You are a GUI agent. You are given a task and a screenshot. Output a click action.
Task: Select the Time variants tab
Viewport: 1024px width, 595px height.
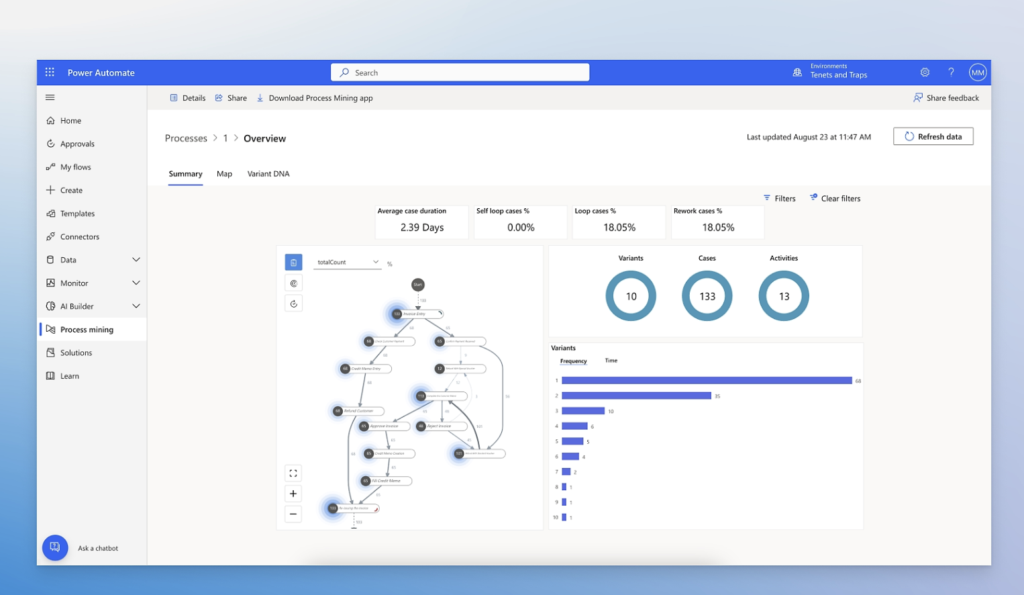[x=611, y=361]
